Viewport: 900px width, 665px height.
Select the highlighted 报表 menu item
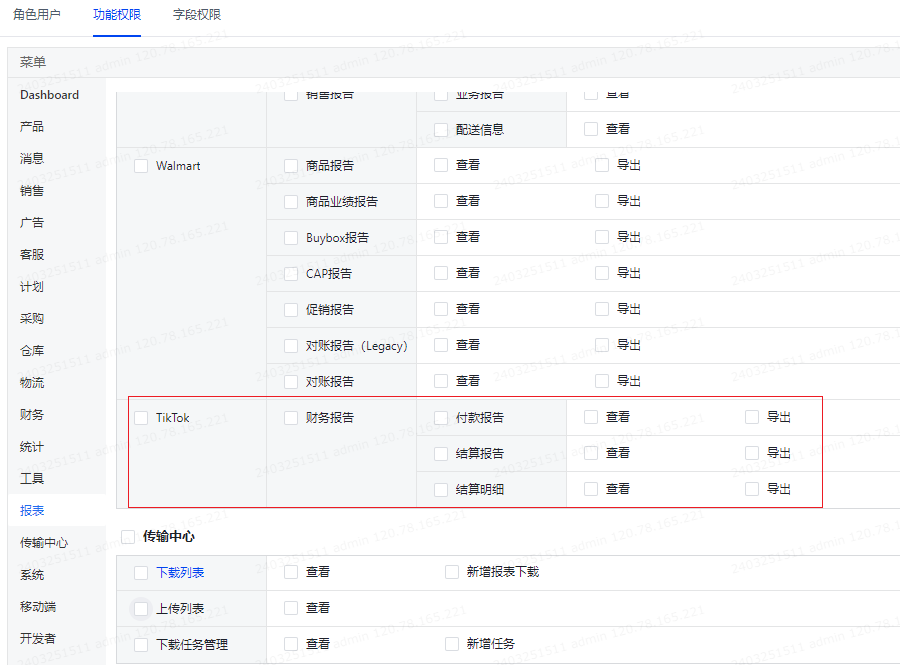point(32,511)
